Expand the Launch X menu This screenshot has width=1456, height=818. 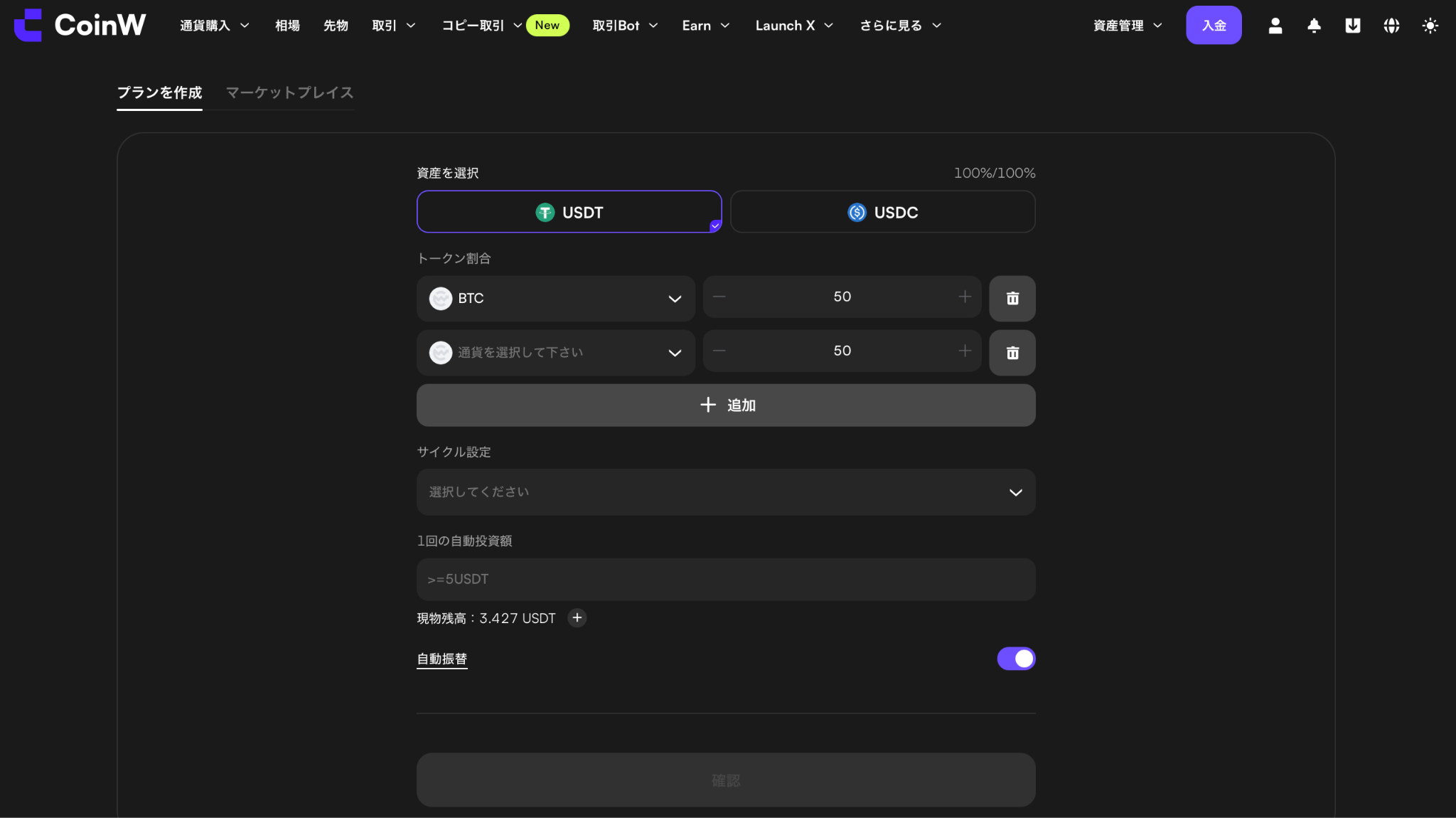coord(794,26)
